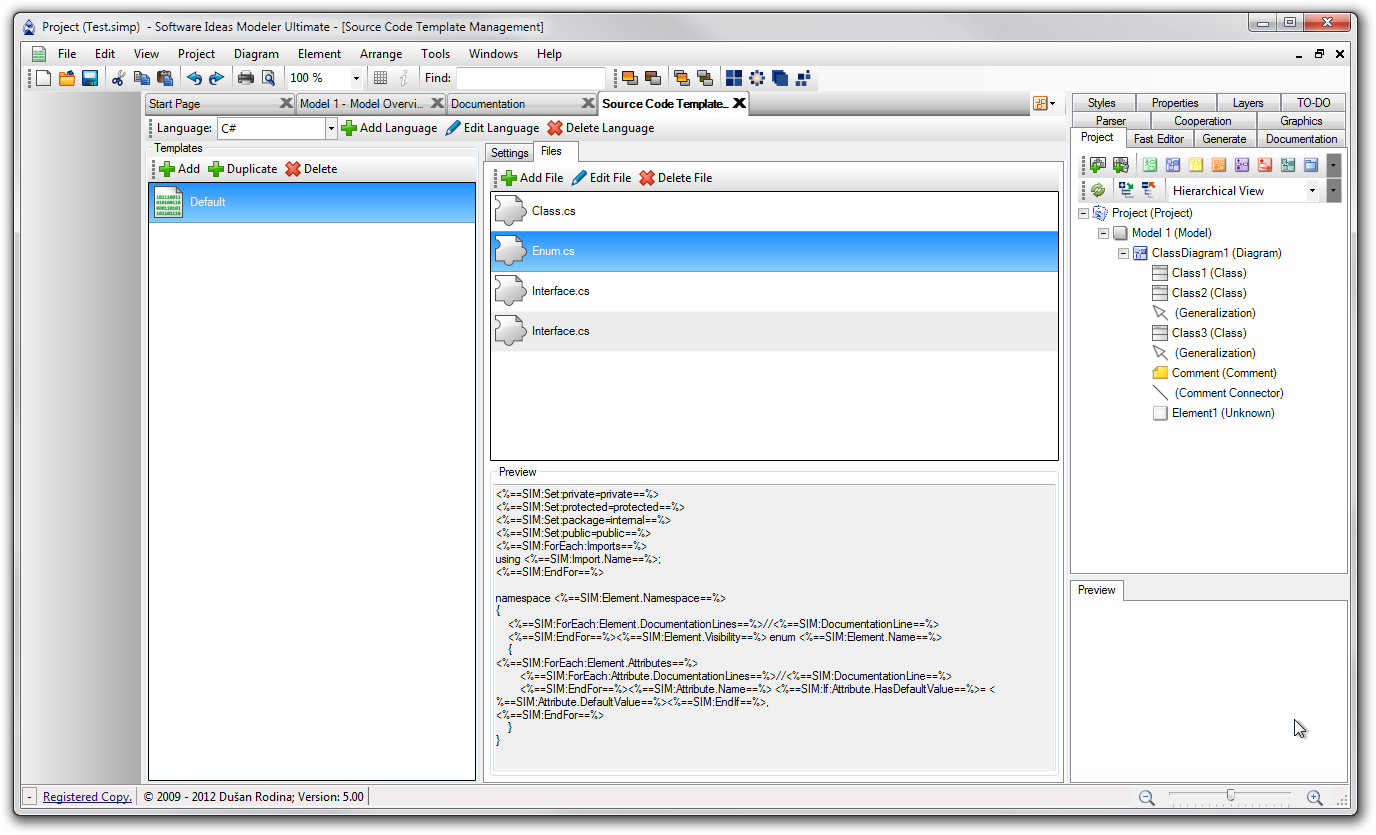1376x835 pixels.
Task: Select the Enum.cs file row
Action: [x=774, y=252]
